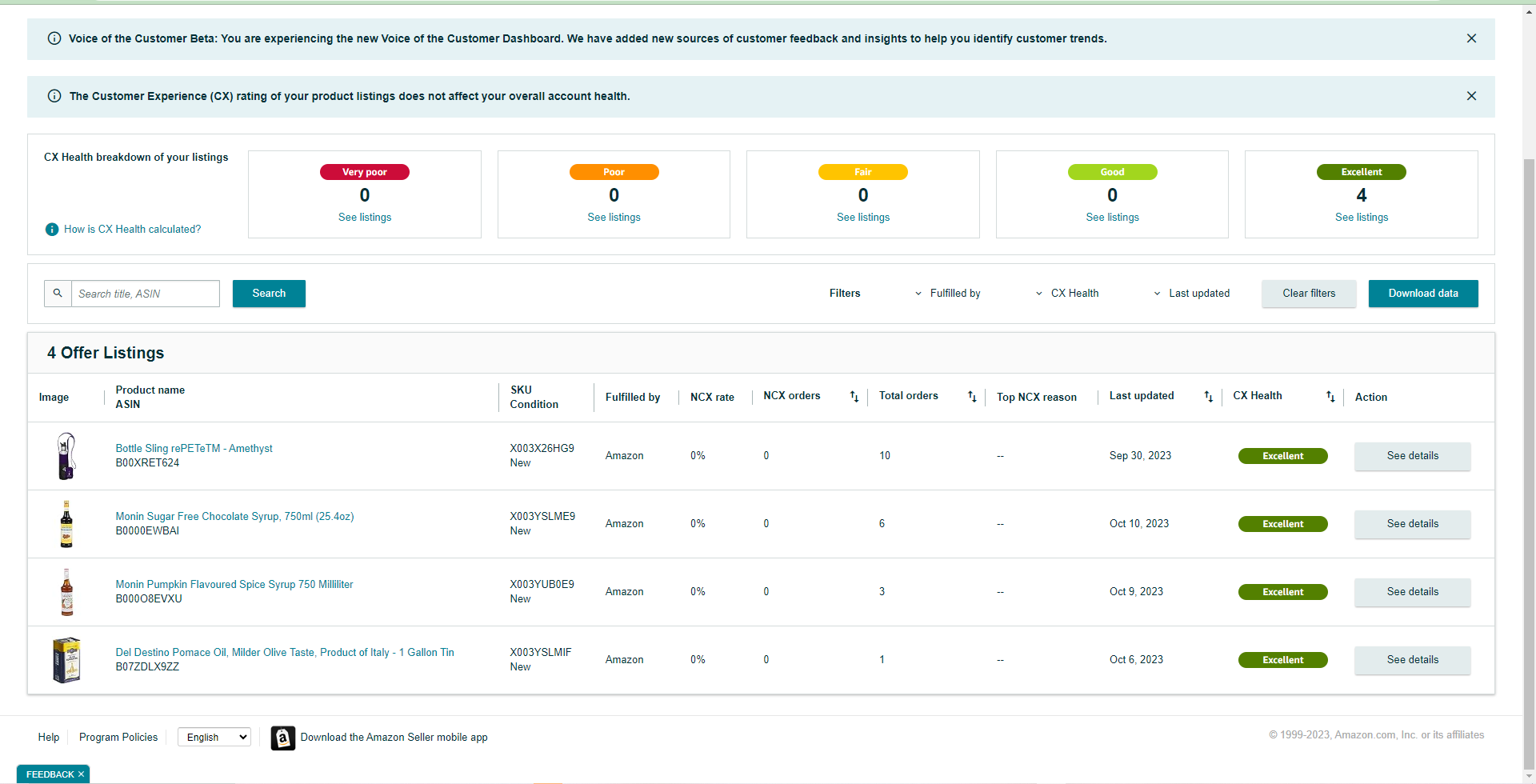Click Download data button

(1423, 294)
